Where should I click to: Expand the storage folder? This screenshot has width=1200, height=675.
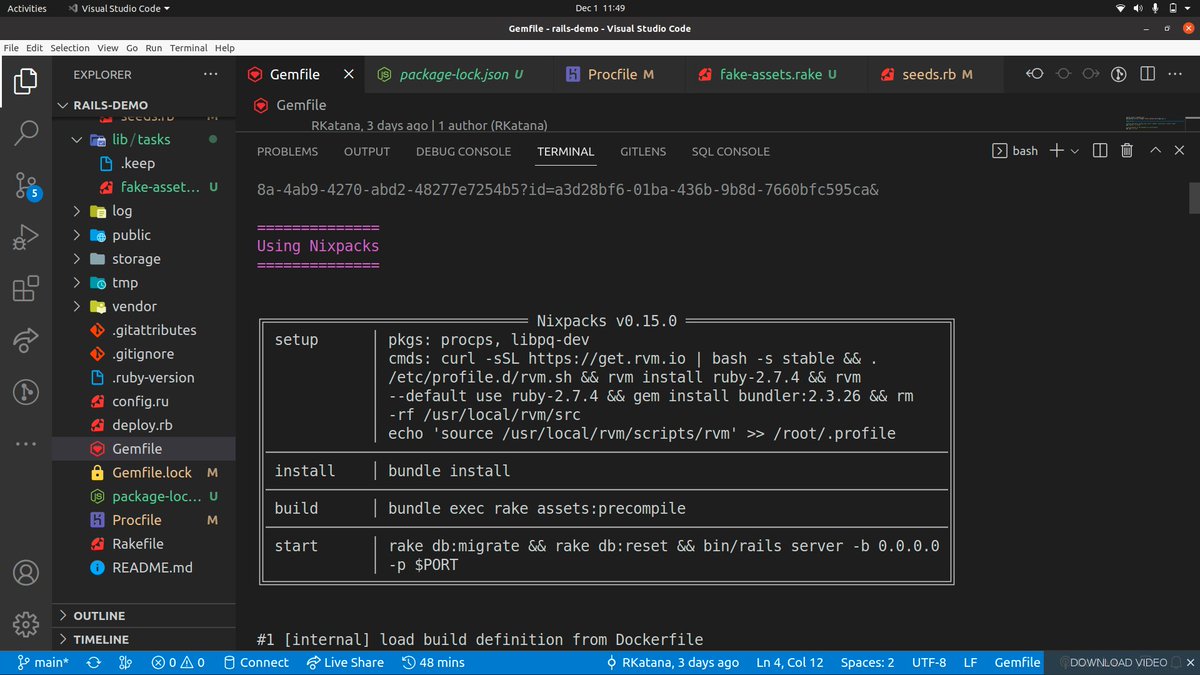point(143,259)
